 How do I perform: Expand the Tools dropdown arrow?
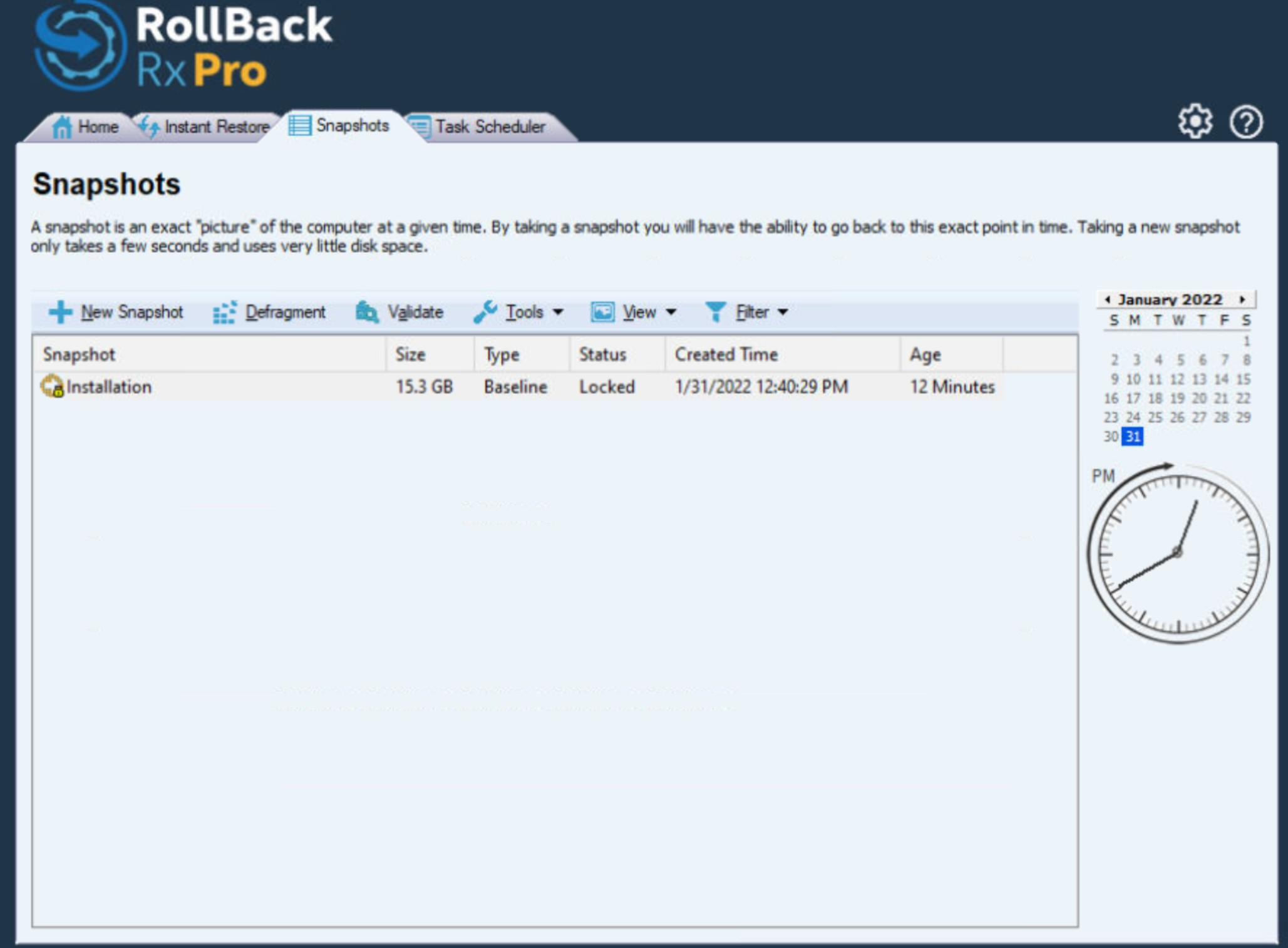pos(558,312)
